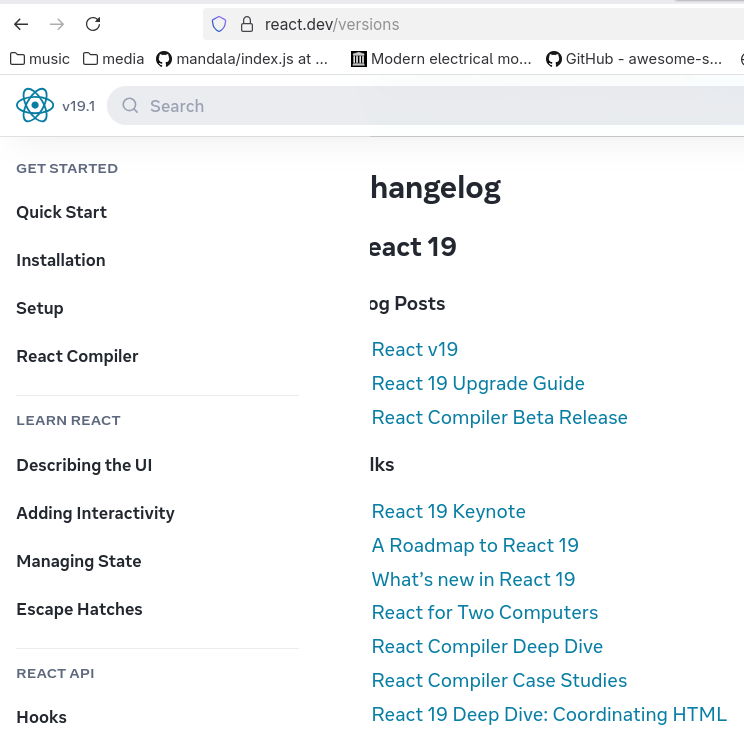Open the v19.1 version link
This screenshot has height=730, width=744.
coord(78,106)
